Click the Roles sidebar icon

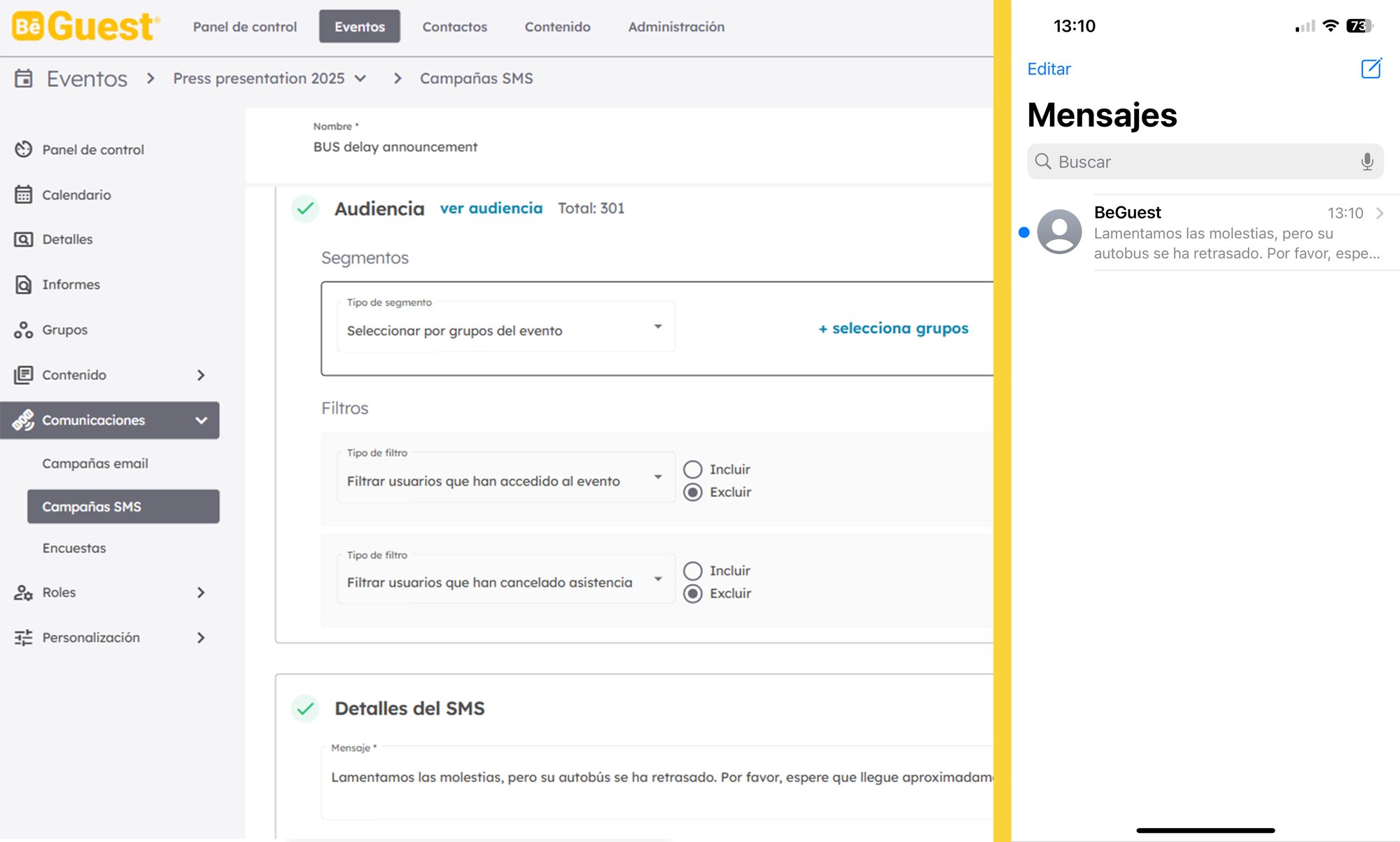24,592
